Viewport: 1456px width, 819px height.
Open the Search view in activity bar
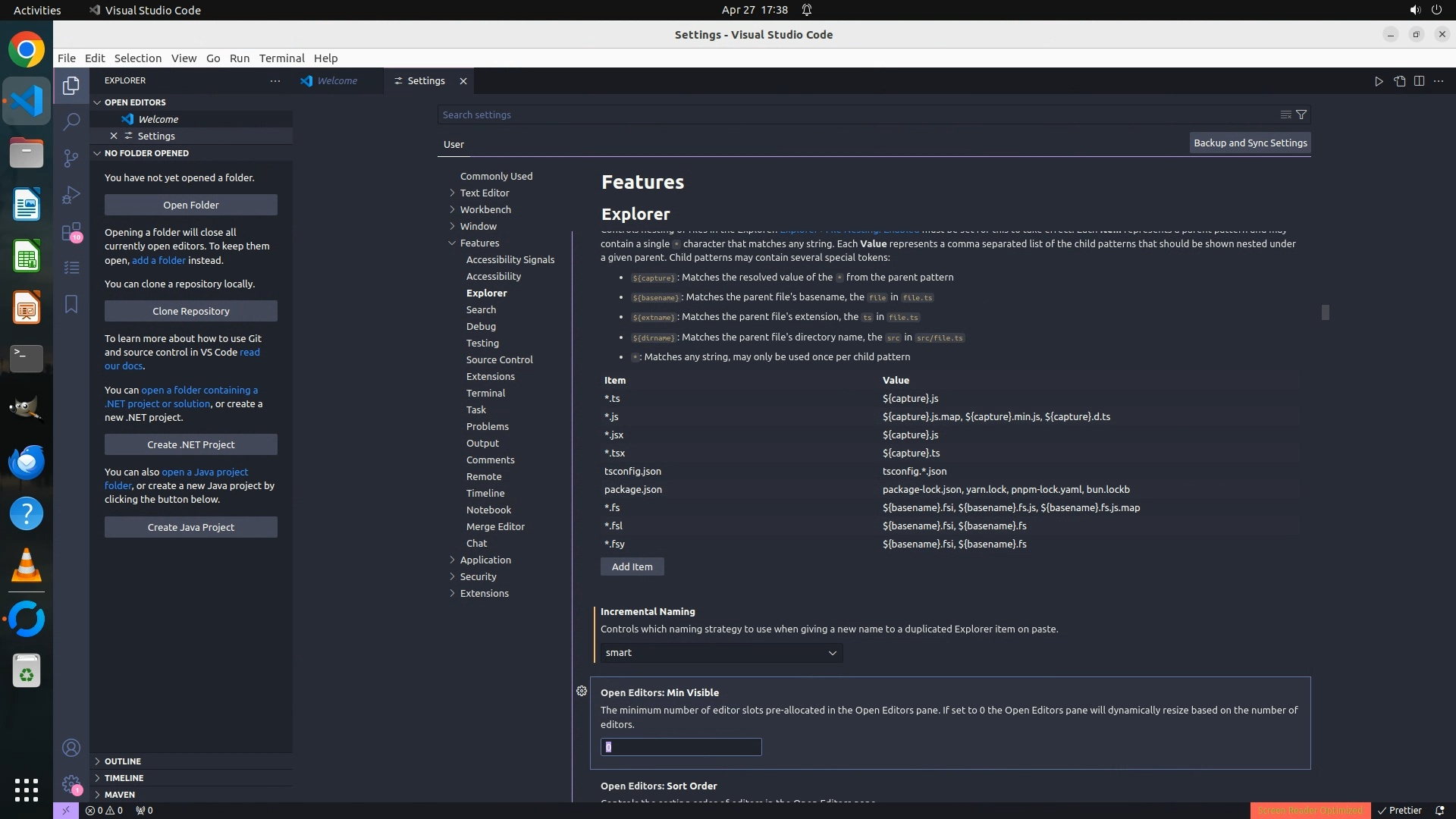pyautogui.click(x=71, y=121)
